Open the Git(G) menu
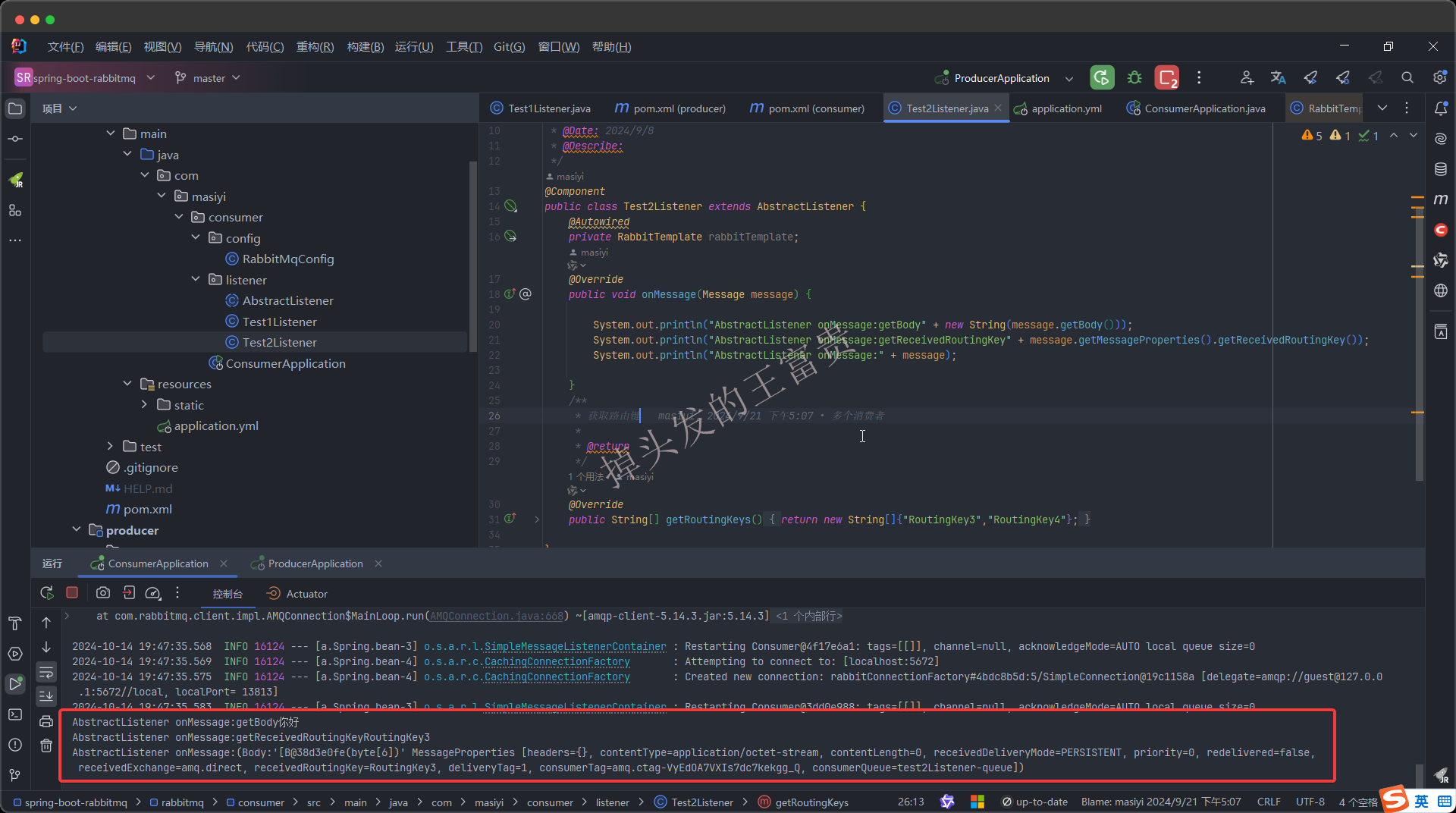The image size is (1456, 813). [x=510, y=46]
